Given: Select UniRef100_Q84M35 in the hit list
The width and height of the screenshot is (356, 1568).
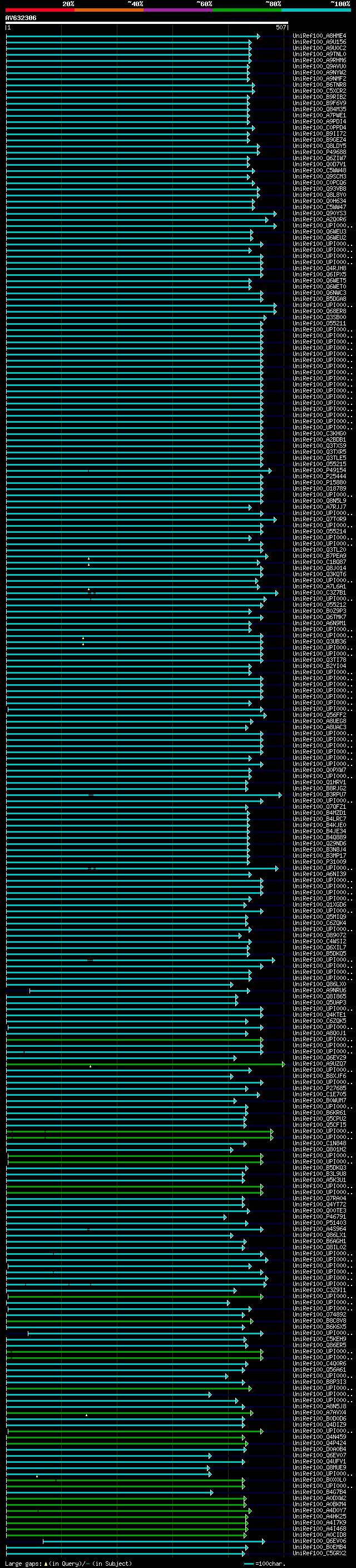Looking at the screenshot, I should [x=319, y=110].
